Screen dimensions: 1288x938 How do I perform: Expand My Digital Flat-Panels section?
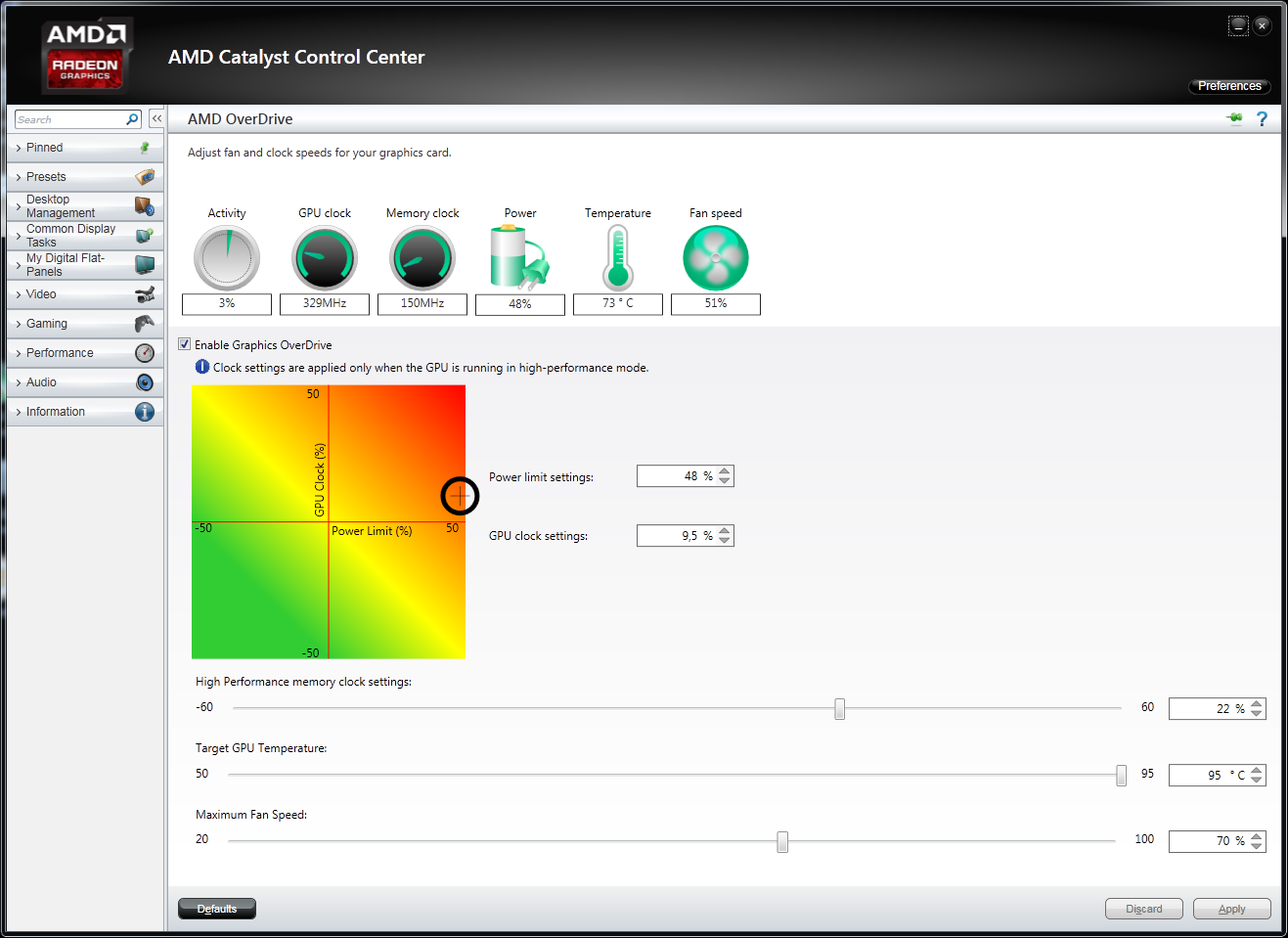point(85,265)
